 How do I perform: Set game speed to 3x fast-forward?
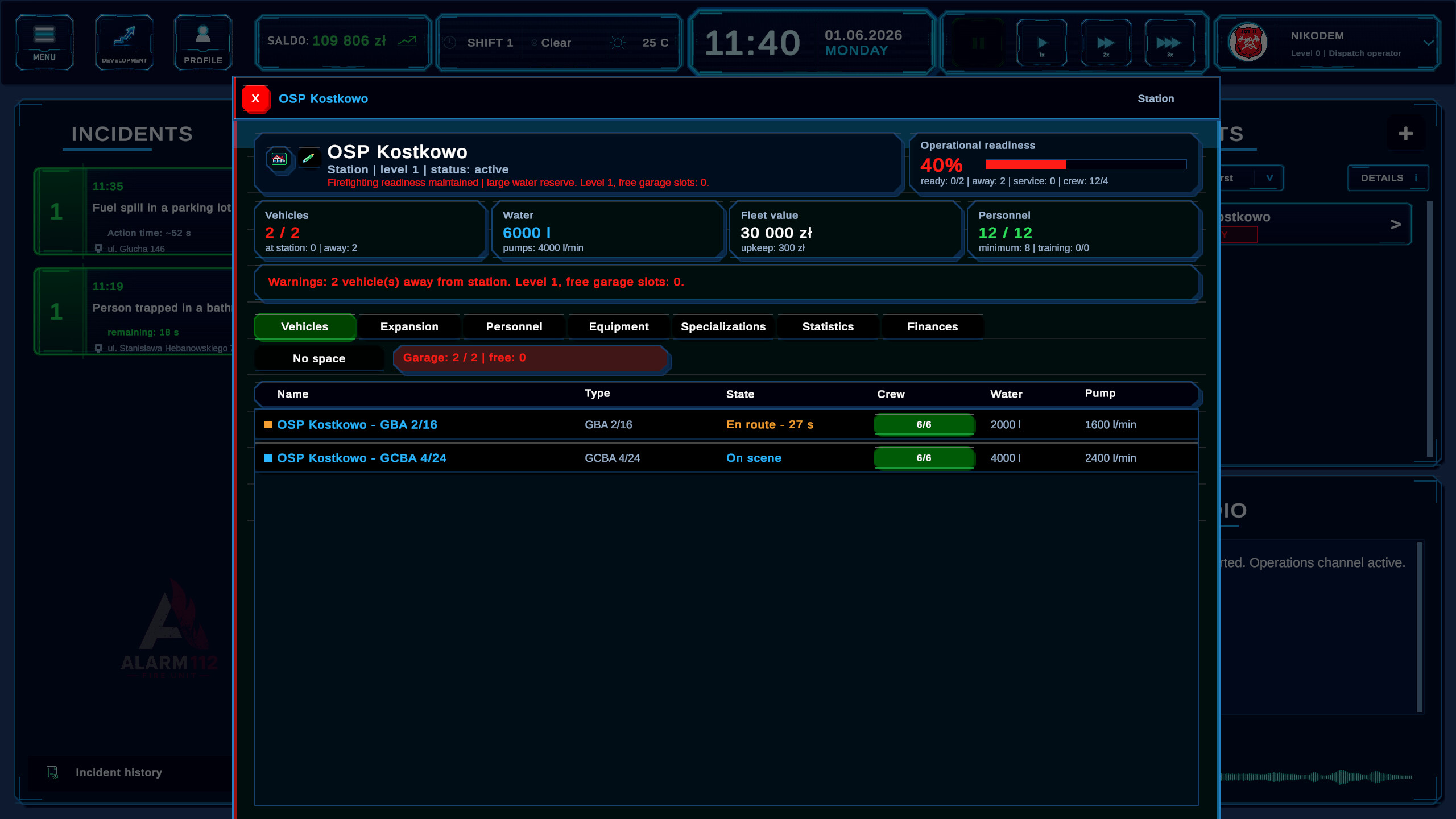1169,43
